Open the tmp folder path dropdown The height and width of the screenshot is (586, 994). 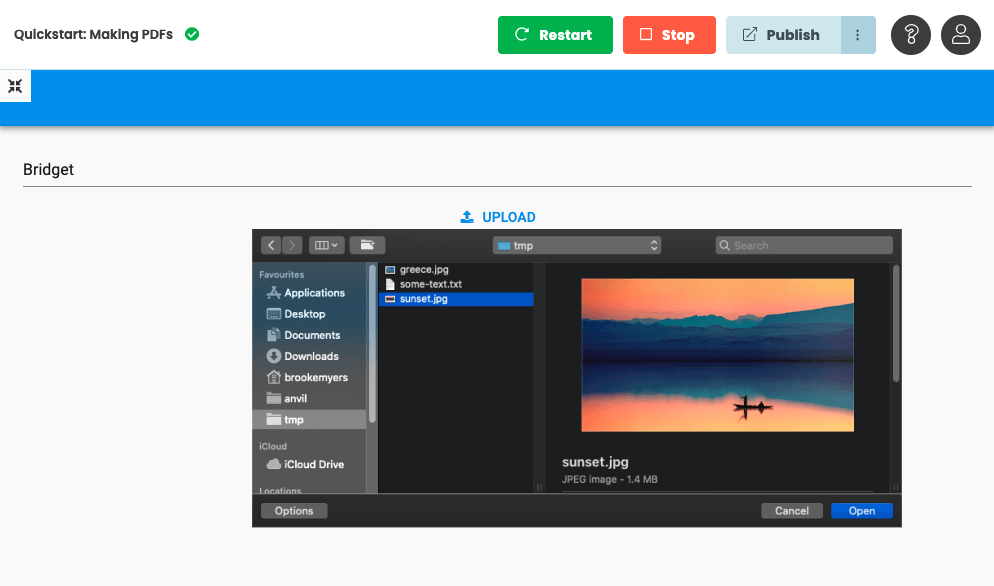click(x=577, y=245)
